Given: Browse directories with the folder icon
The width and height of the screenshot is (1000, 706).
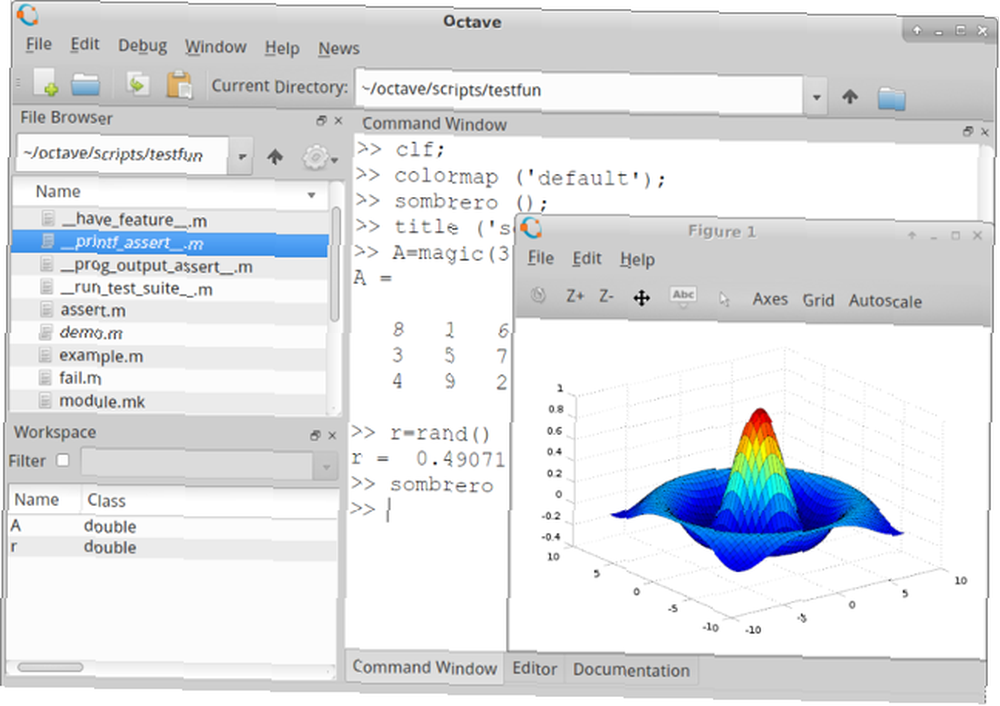Looking at the screenshot, I should tap(891, 98).
